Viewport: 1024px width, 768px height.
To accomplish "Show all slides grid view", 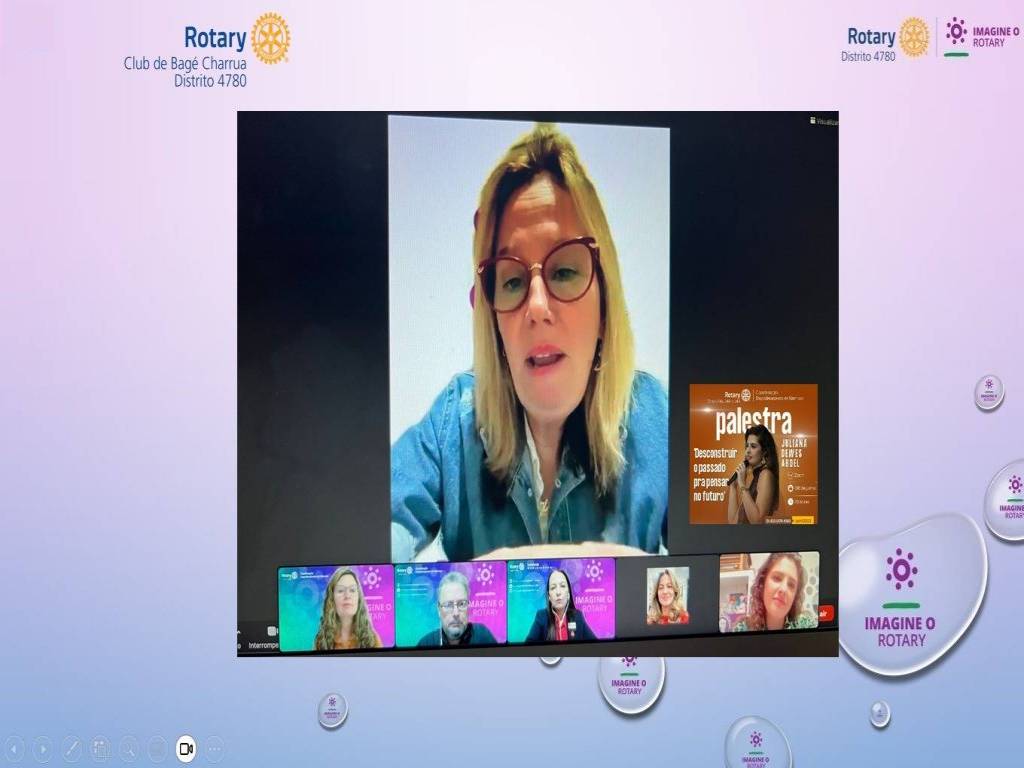I will (x=100, y=748).
